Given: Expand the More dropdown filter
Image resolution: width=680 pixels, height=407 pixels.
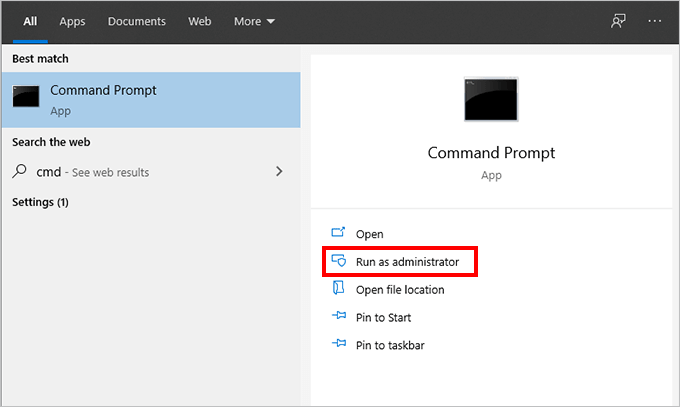Looking at the screenshot, I should [254, 21].
